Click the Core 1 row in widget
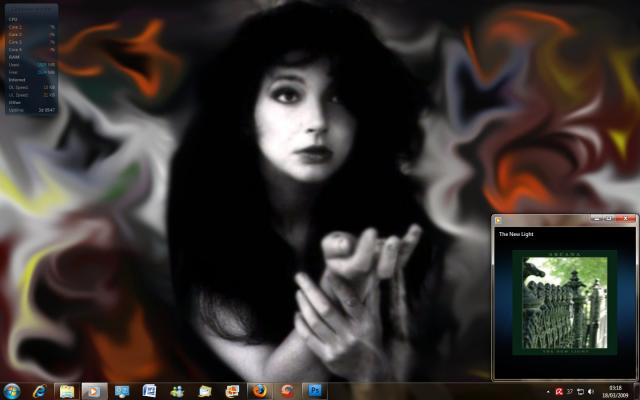Screen dimensions: 640x400 point(32,27)
